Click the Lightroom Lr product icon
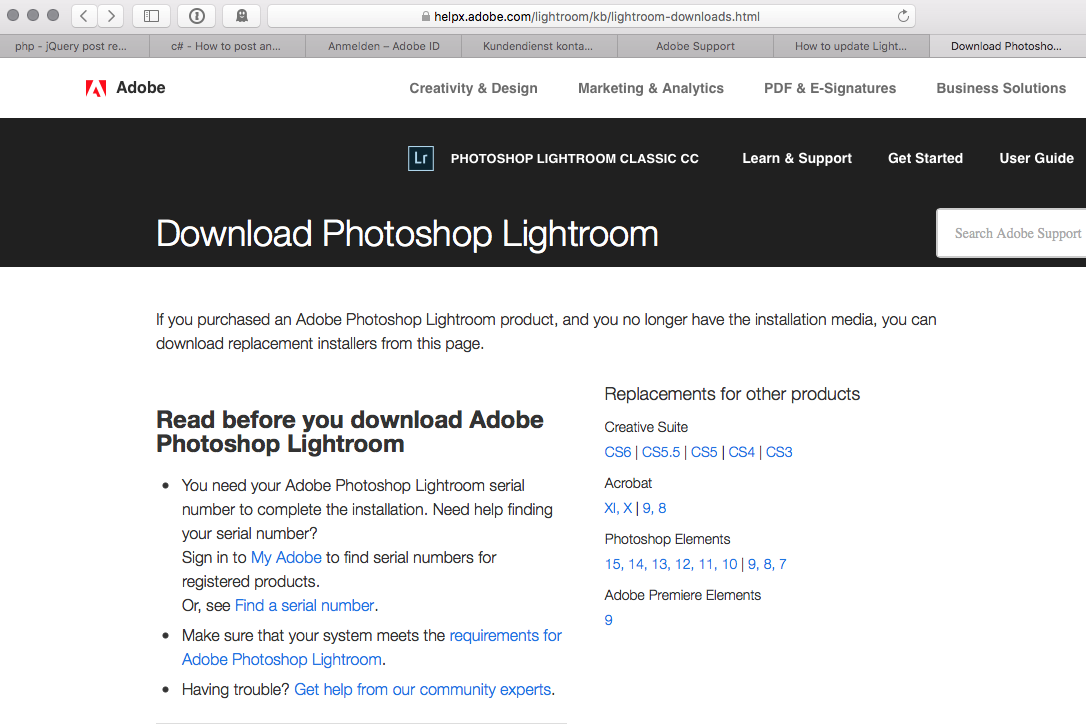The image size is (1086, 728). [x=421, y=158]
